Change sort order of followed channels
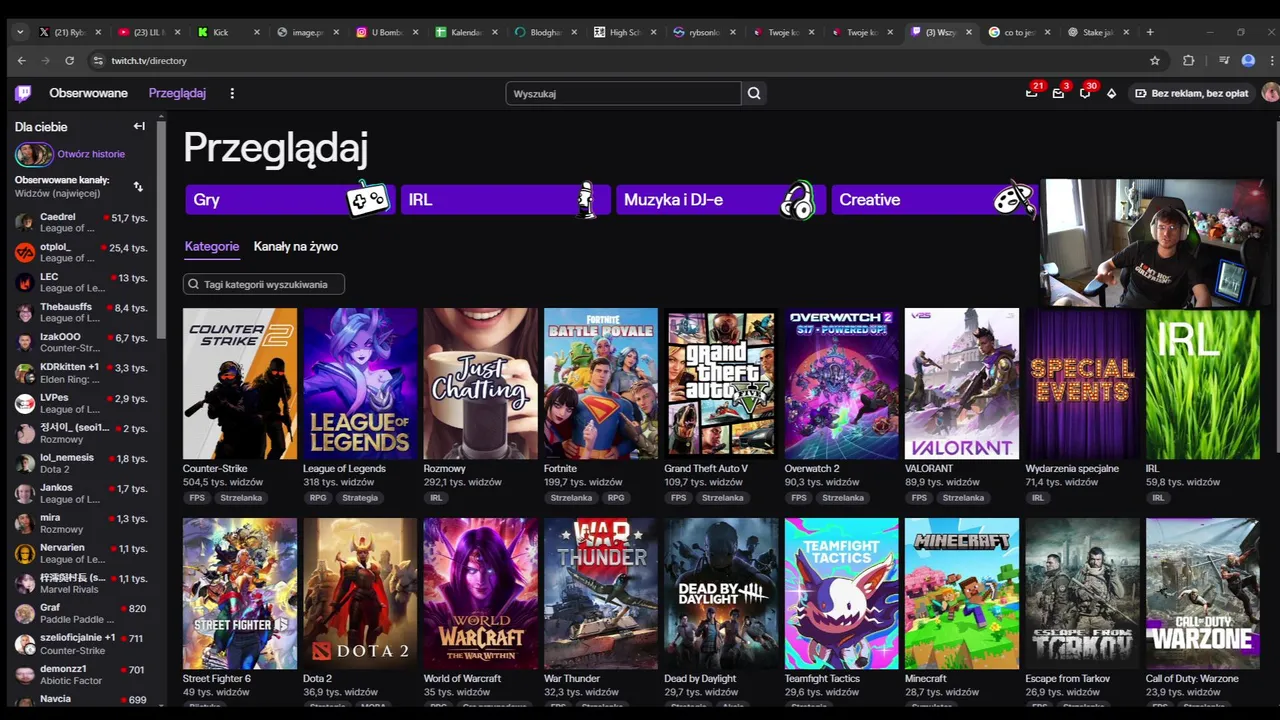Screen dimensions: 1280x720 (138, 187)
